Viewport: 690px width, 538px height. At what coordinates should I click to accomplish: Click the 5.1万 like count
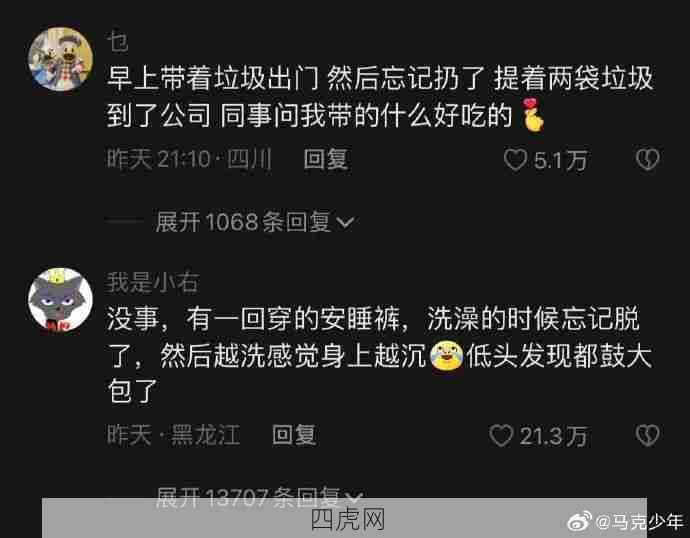561,160
